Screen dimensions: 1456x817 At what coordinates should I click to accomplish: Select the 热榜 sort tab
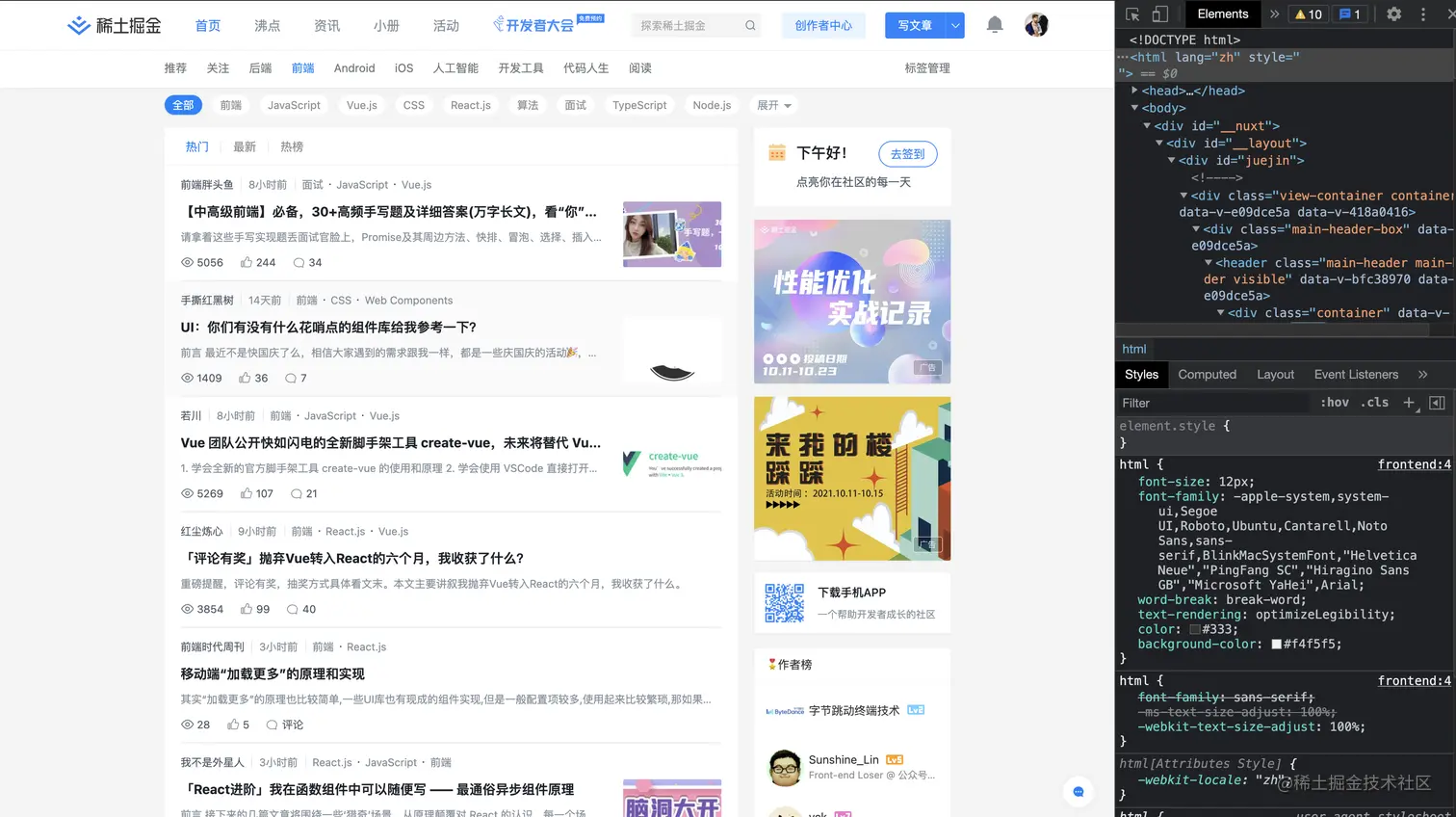coord(292,146)
